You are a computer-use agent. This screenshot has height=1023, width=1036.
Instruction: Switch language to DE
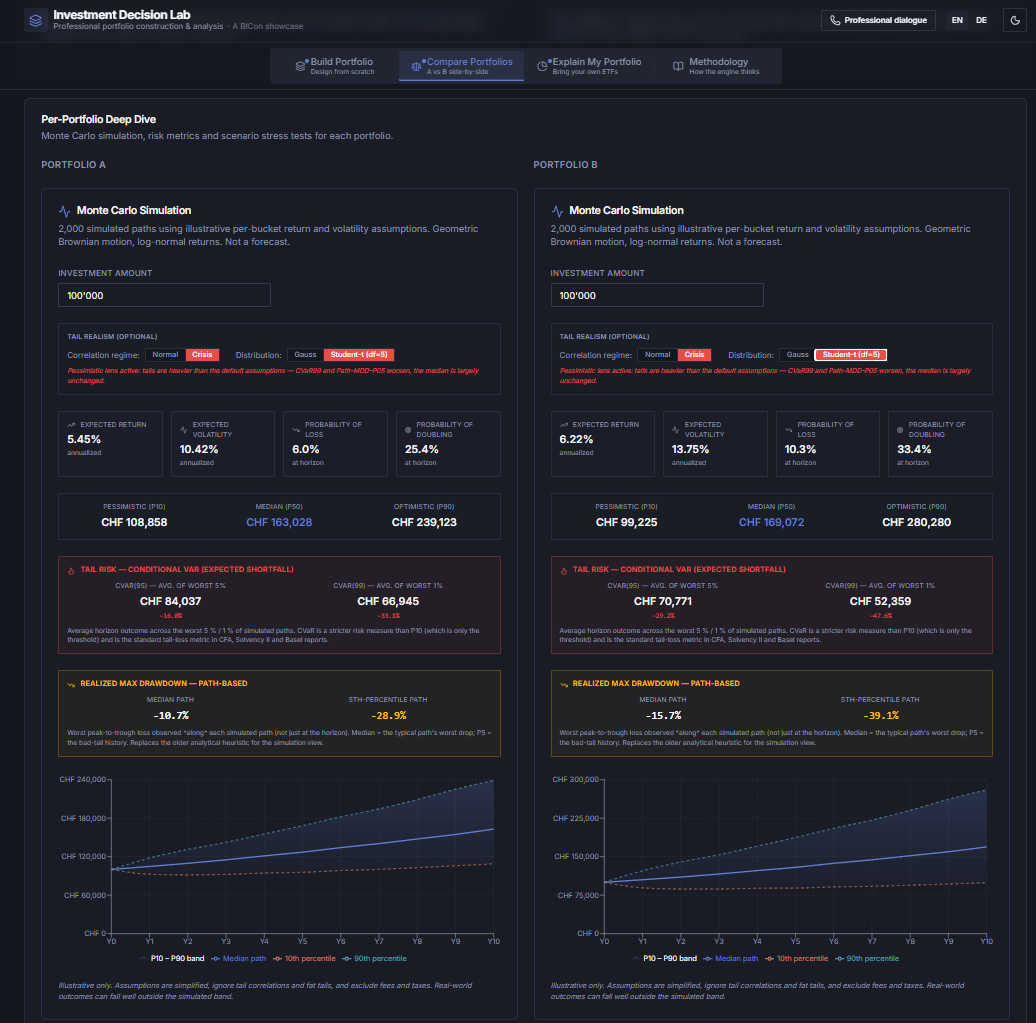coord(982,20)
